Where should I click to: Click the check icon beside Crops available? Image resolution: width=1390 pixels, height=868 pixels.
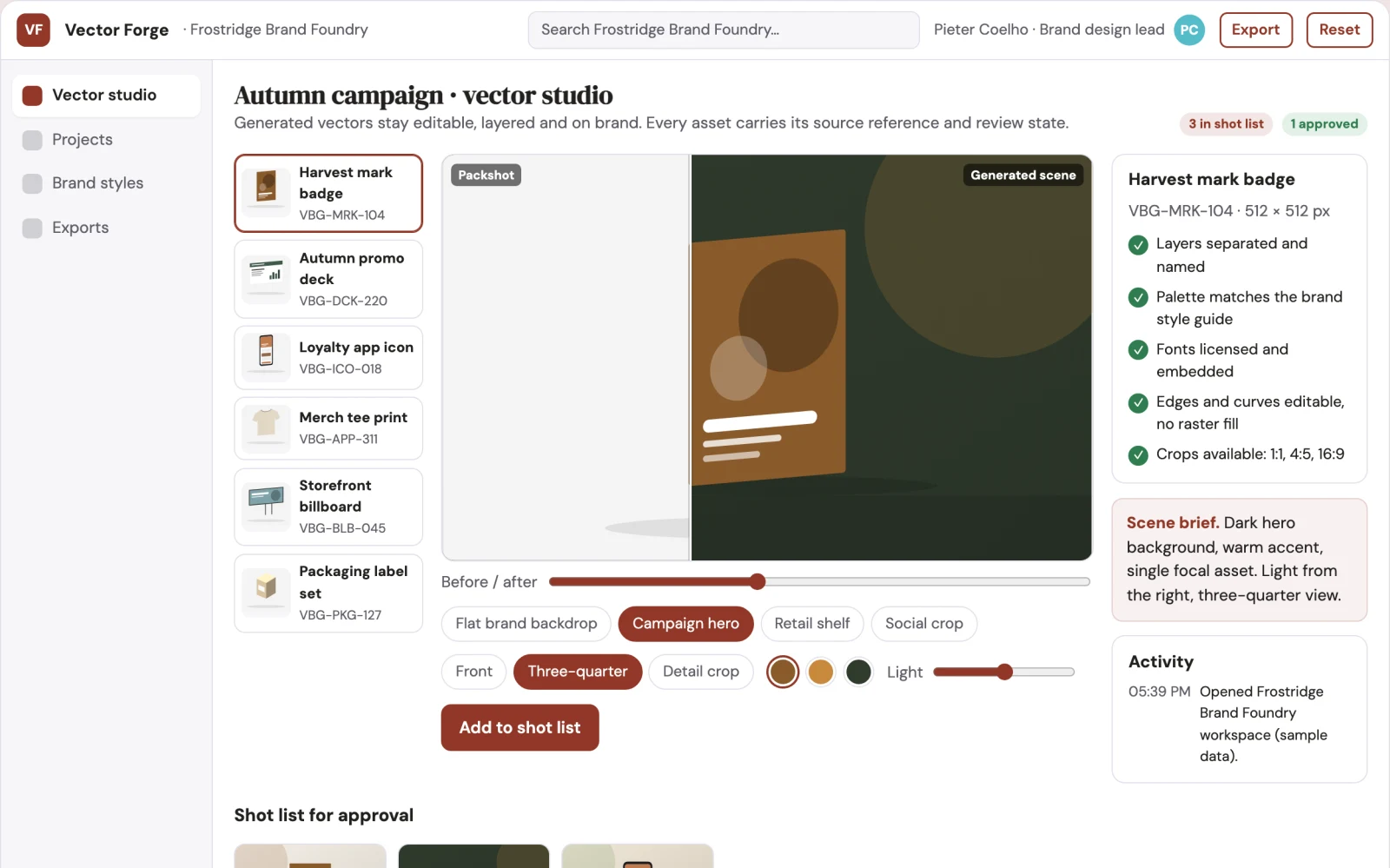1138,455
